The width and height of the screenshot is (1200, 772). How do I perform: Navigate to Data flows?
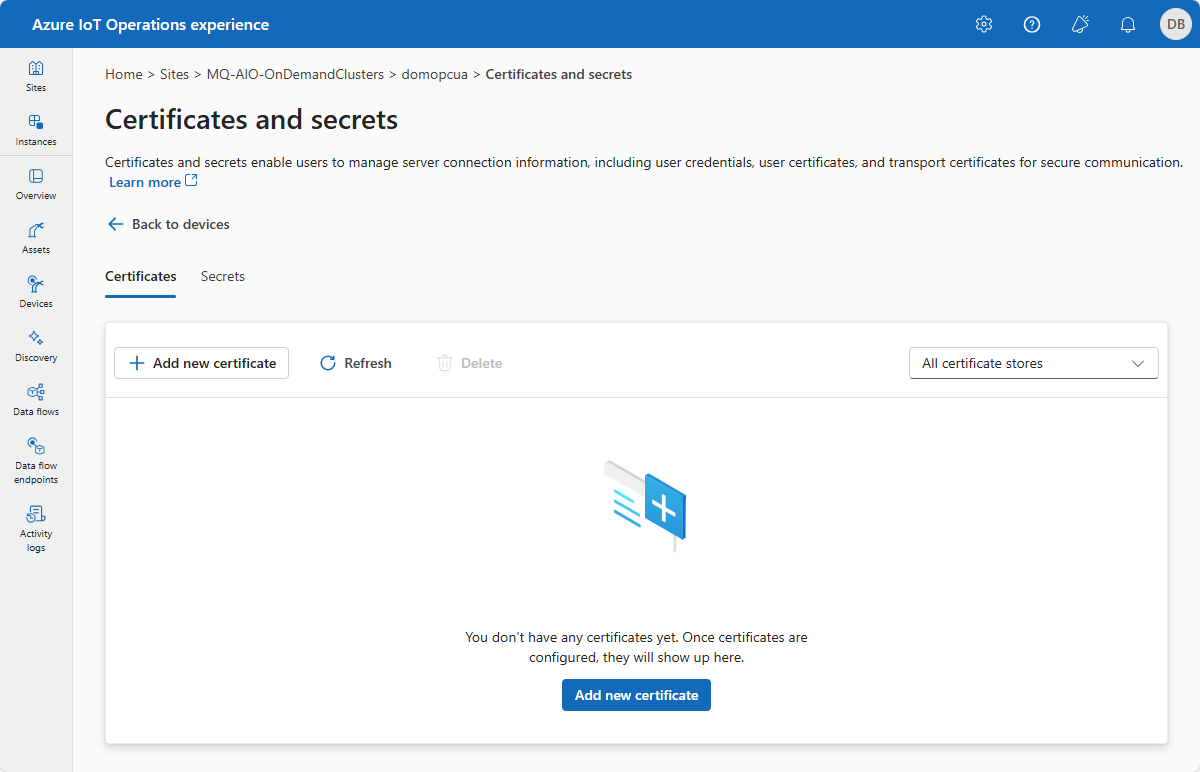pos(36,400)
